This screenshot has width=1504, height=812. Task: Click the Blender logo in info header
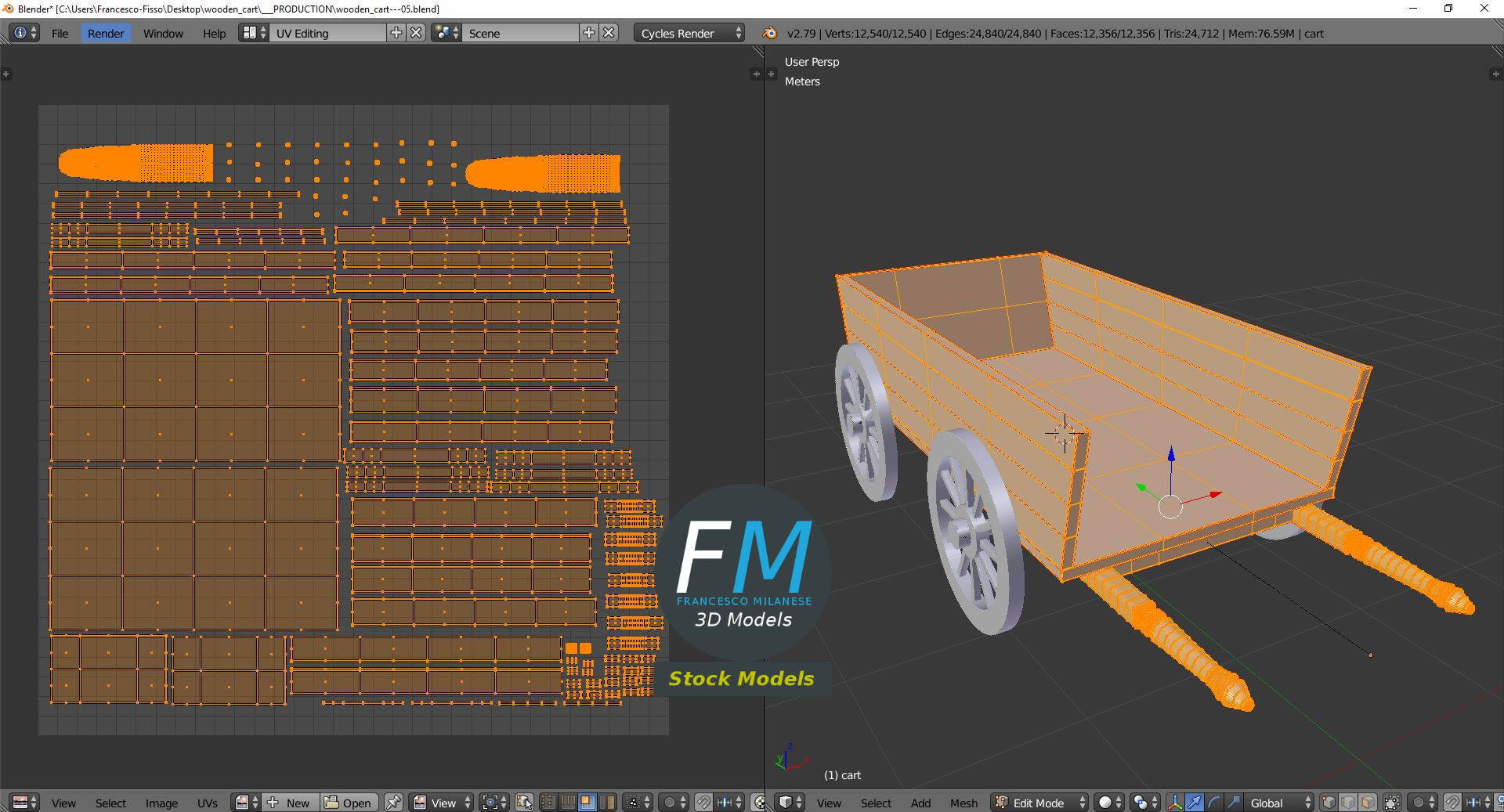click(770, 34)
